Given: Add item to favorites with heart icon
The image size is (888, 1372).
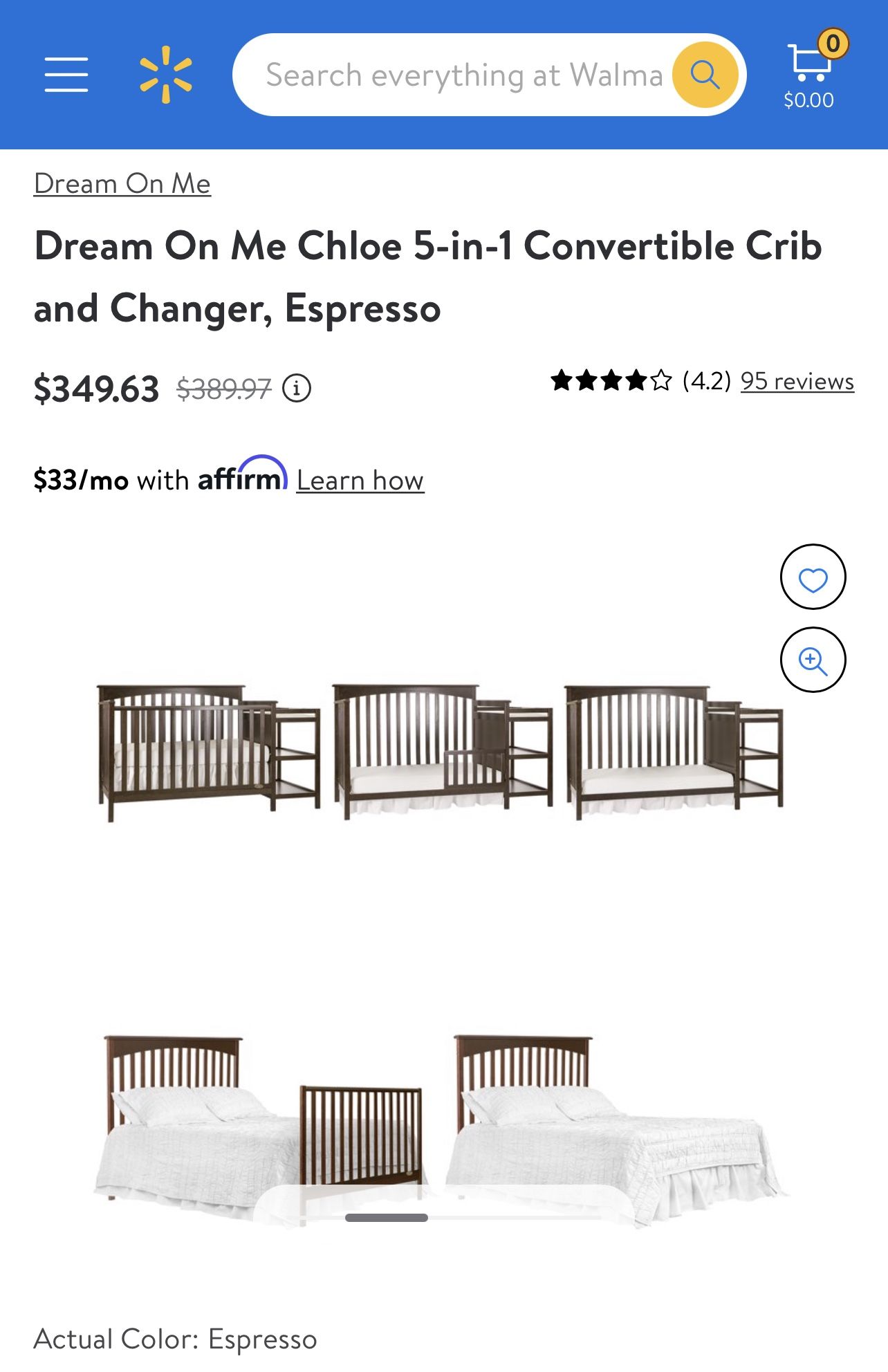Looking at the screenshot, I should coord(813,577).
